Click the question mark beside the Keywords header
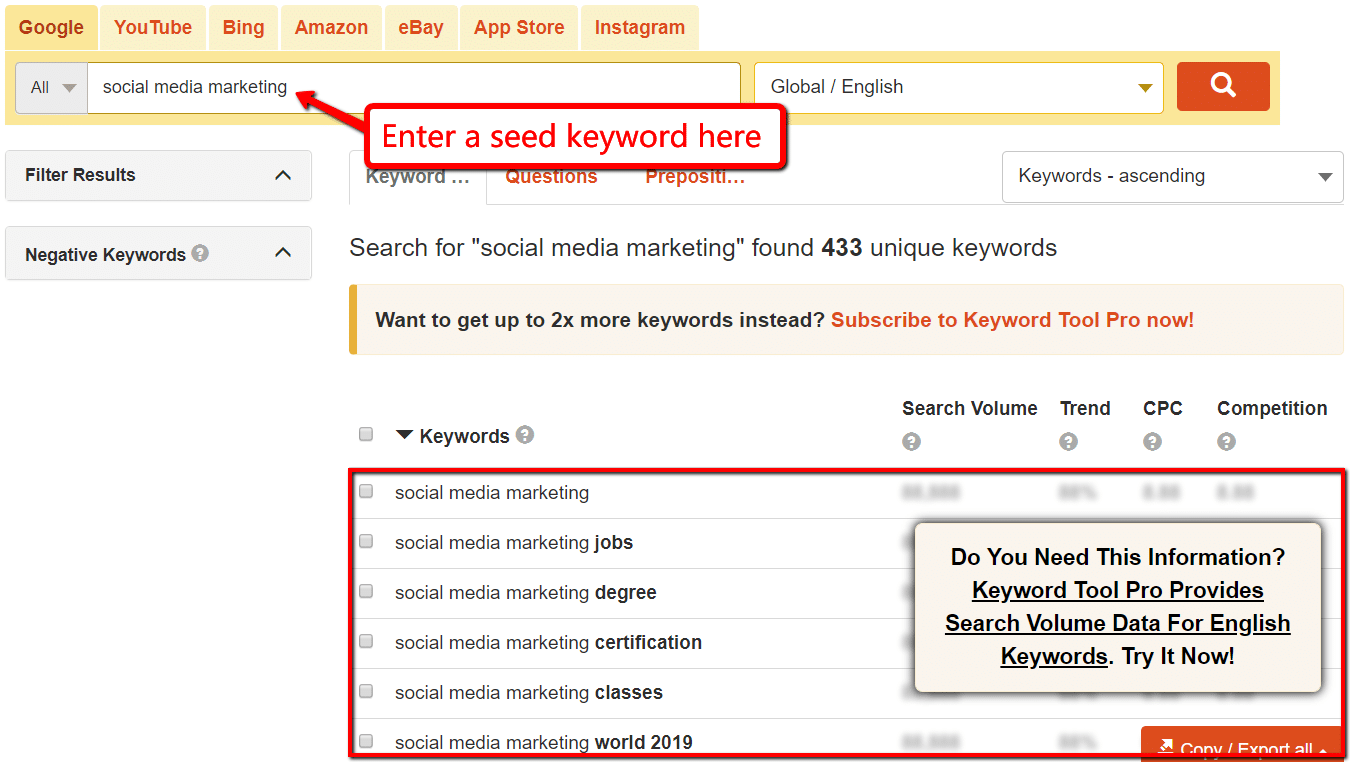The image size is (1350, 762). [525, 435]
